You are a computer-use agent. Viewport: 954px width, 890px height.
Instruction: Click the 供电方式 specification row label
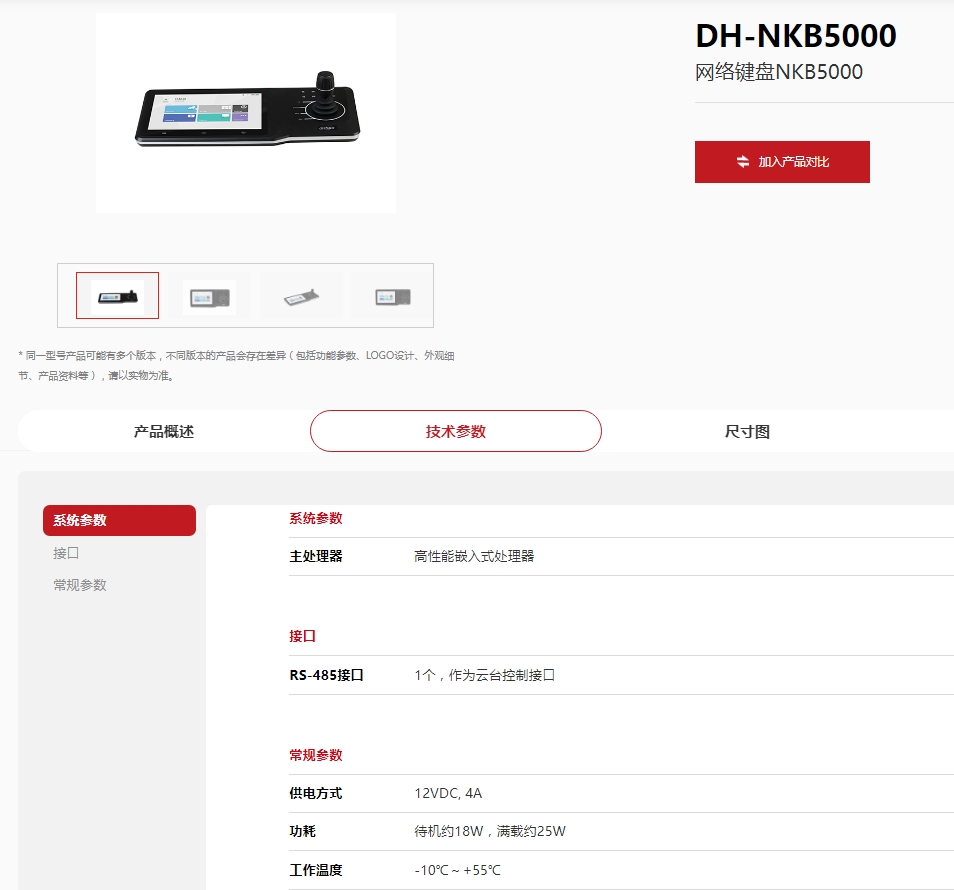(x=316, y=793)
